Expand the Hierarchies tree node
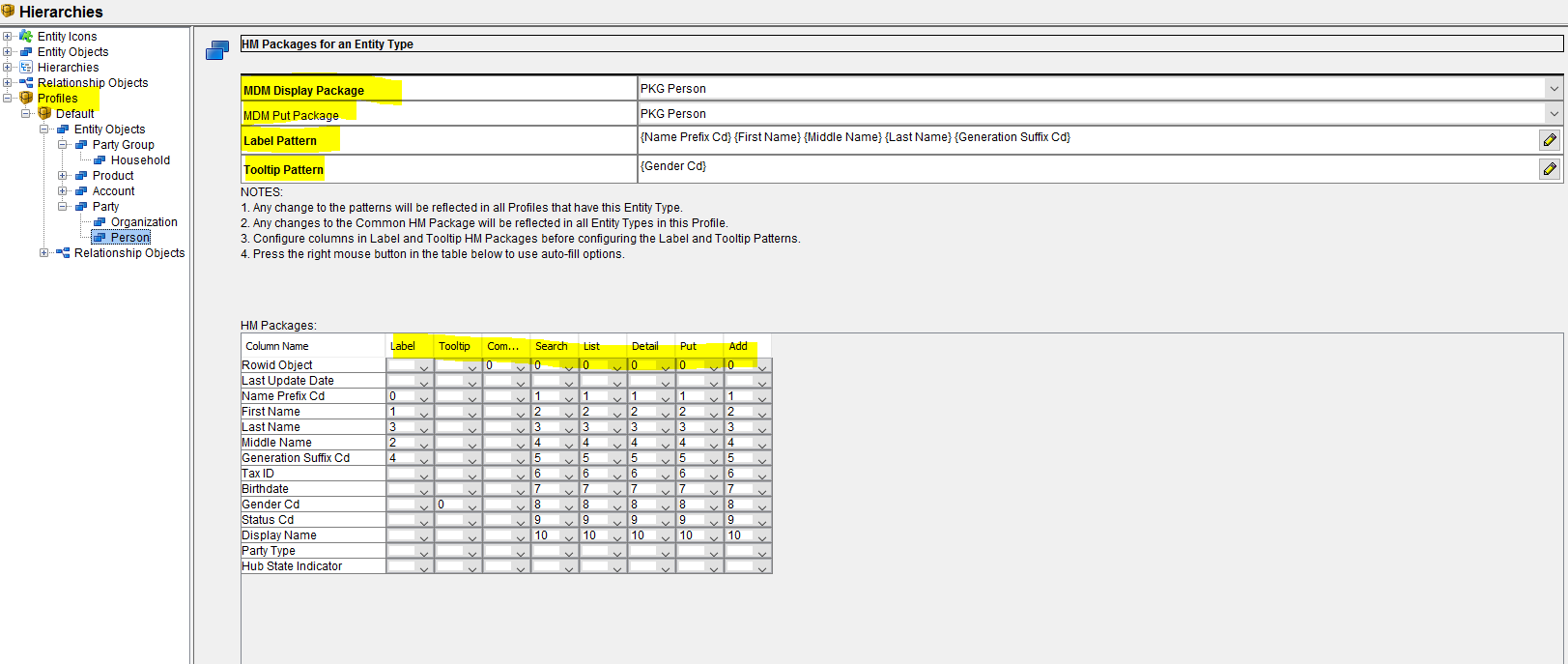Viewport: 1568px width, 664px height. coord(8,68)
